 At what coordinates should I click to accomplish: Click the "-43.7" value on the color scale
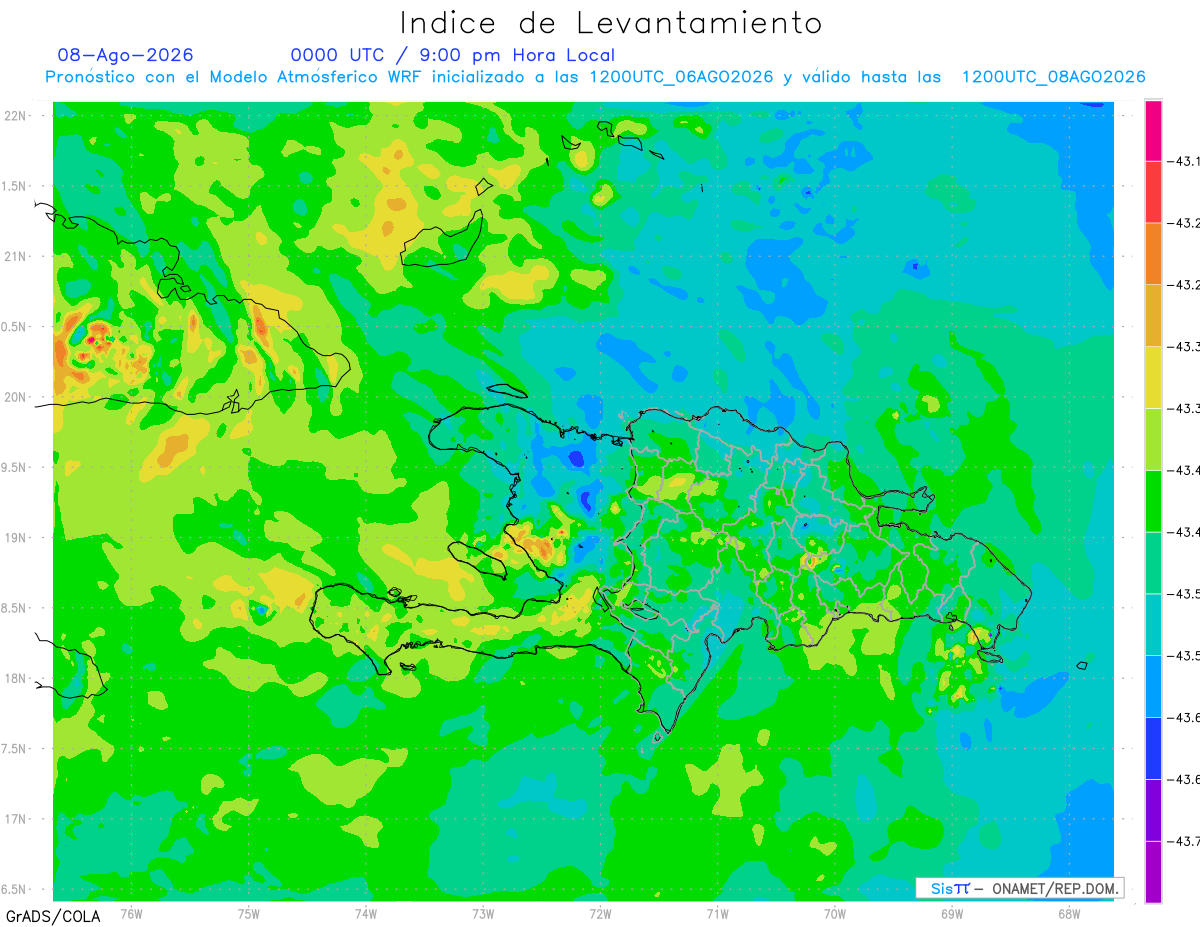point(1184,842)
